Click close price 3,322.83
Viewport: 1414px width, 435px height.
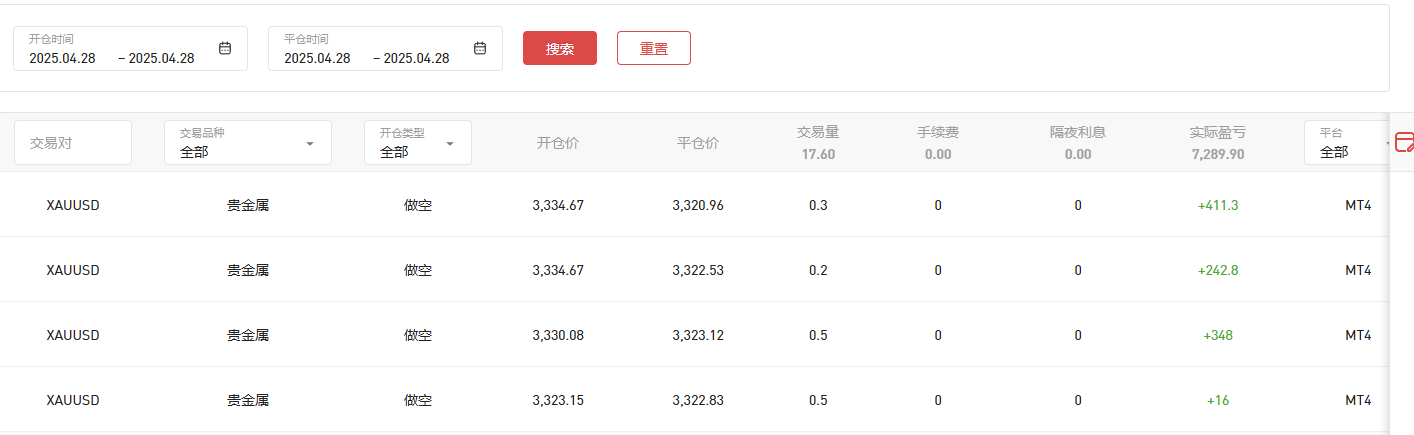point(698,400)
